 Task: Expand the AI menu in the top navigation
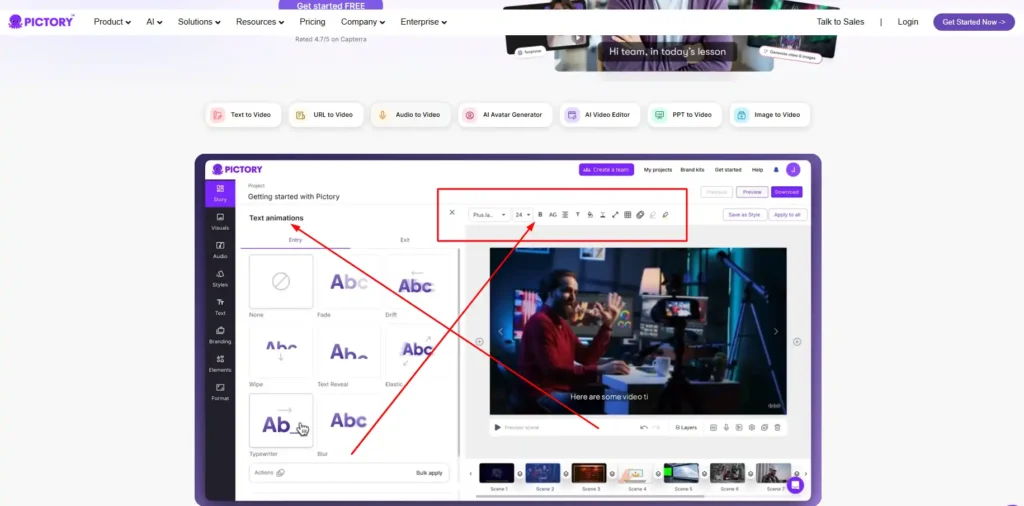[x=154, y=22]
